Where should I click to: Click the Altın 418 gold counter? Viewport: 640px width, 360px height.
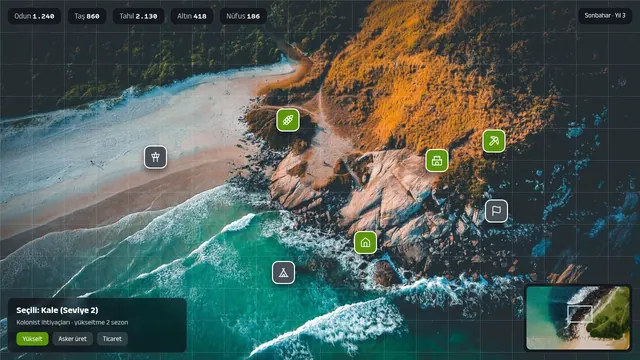(x=192, y=16)
